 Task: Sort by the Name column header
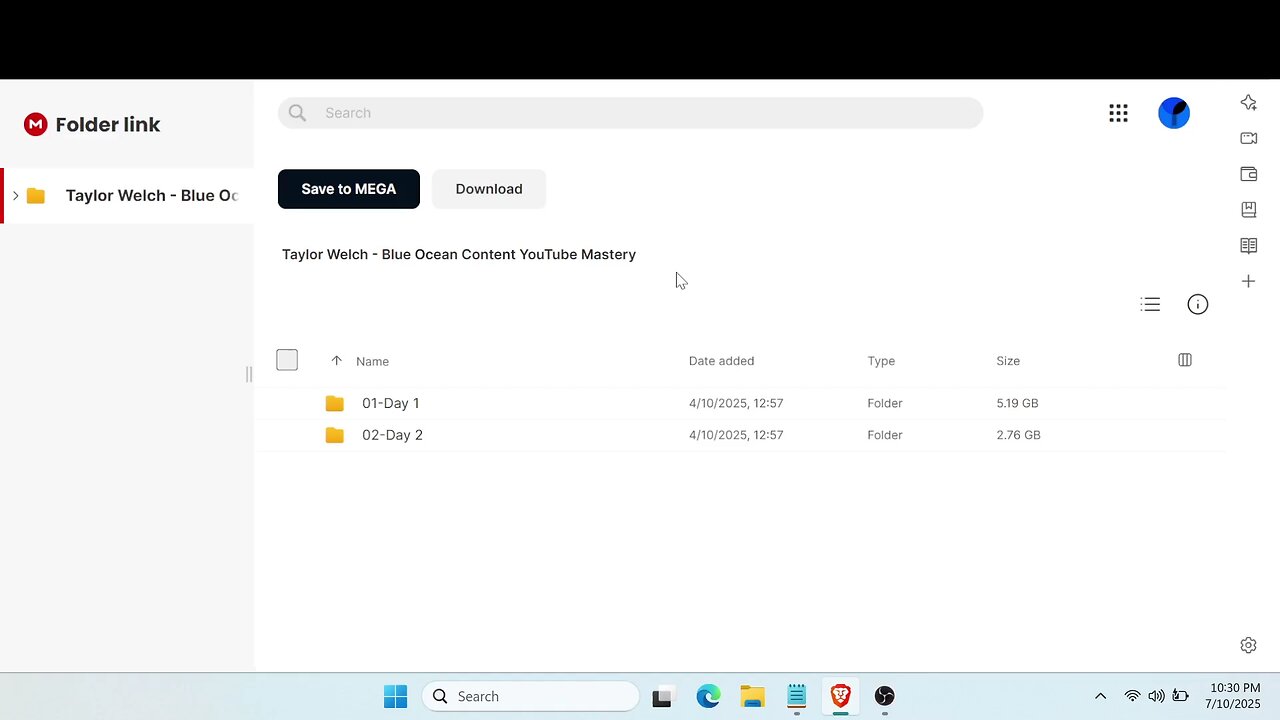pos(372,361)
